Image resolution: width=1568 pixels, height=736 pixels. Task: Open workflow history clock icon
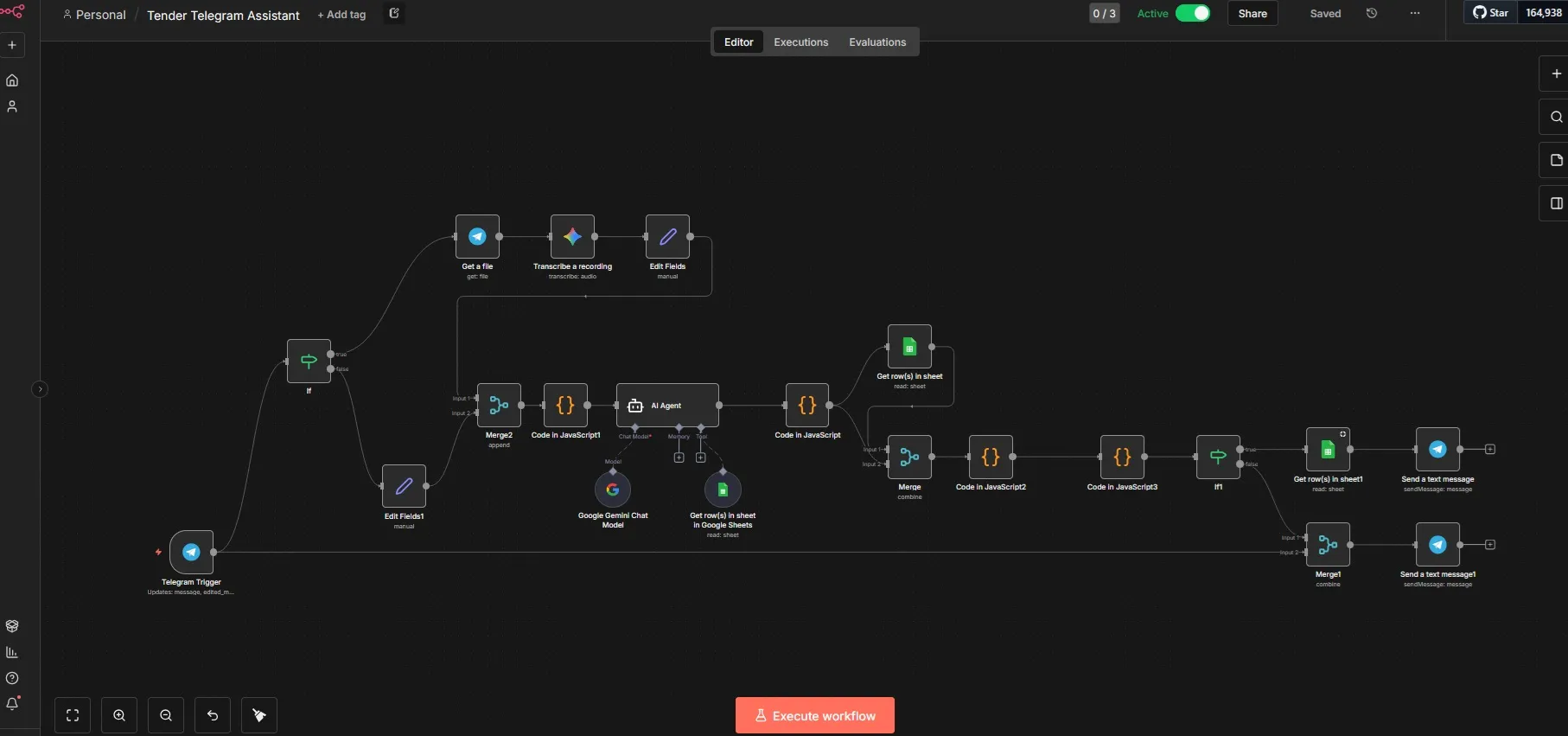click(1372, 14)
